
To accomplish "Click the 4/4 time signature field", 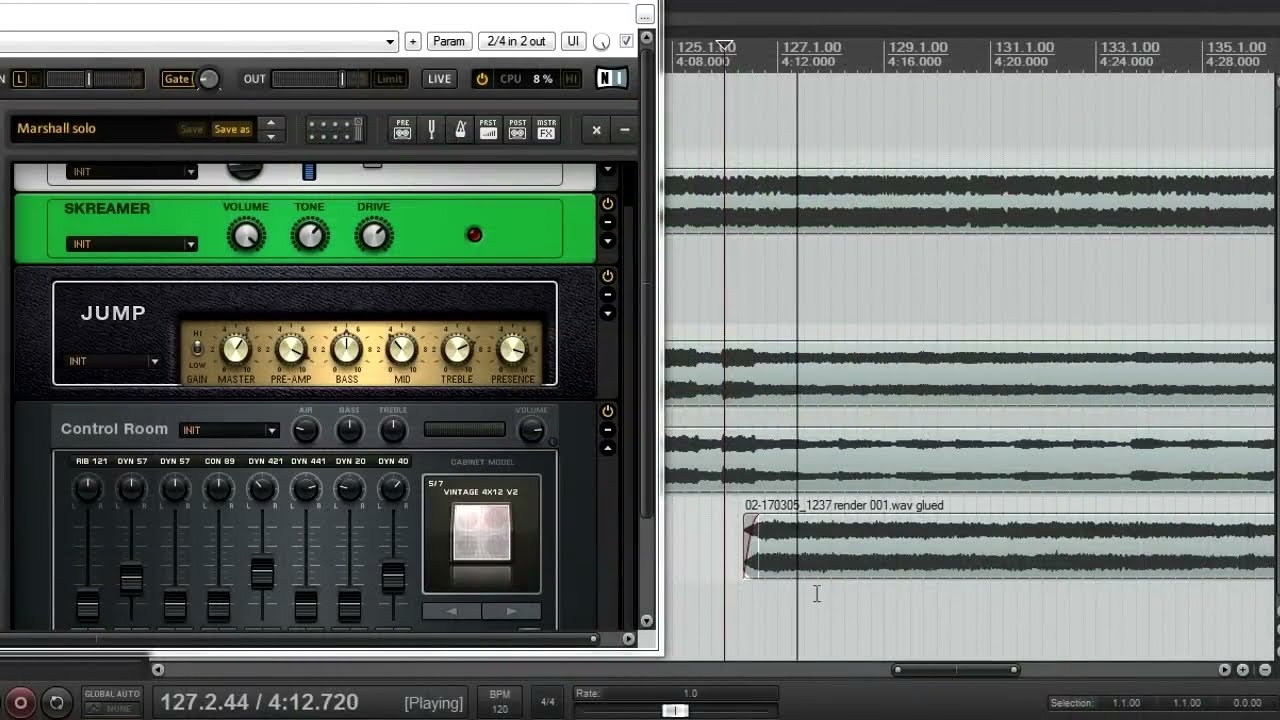I will click(547, 702).
